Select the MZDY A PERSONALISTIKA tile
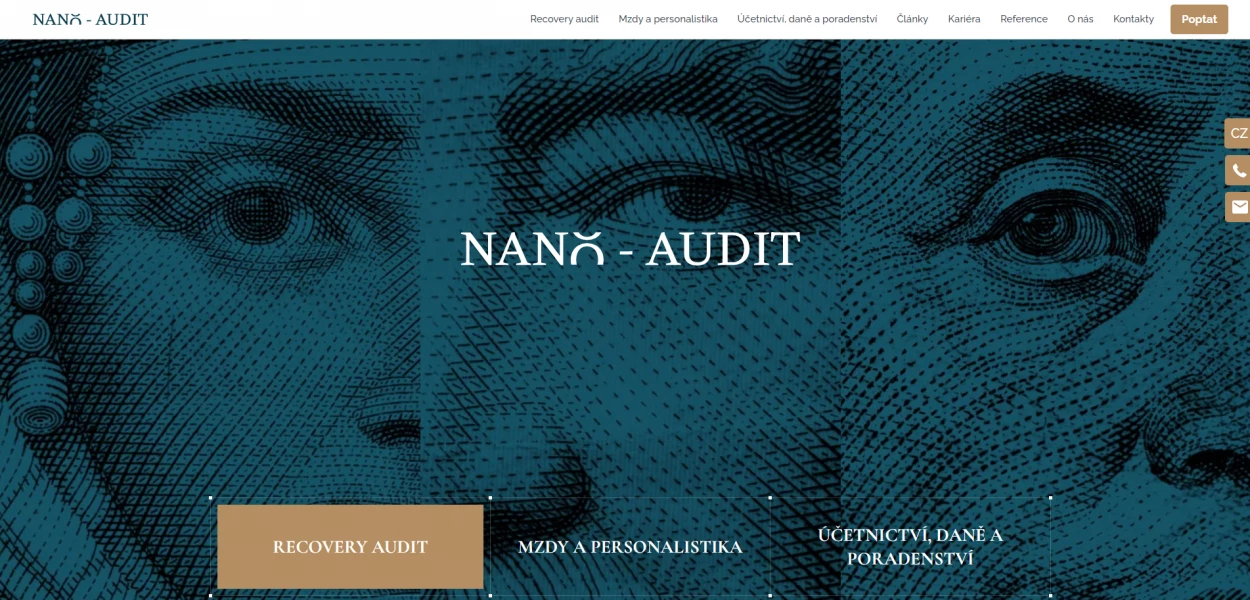1250x600 pixels. click(x=630, y=547)
